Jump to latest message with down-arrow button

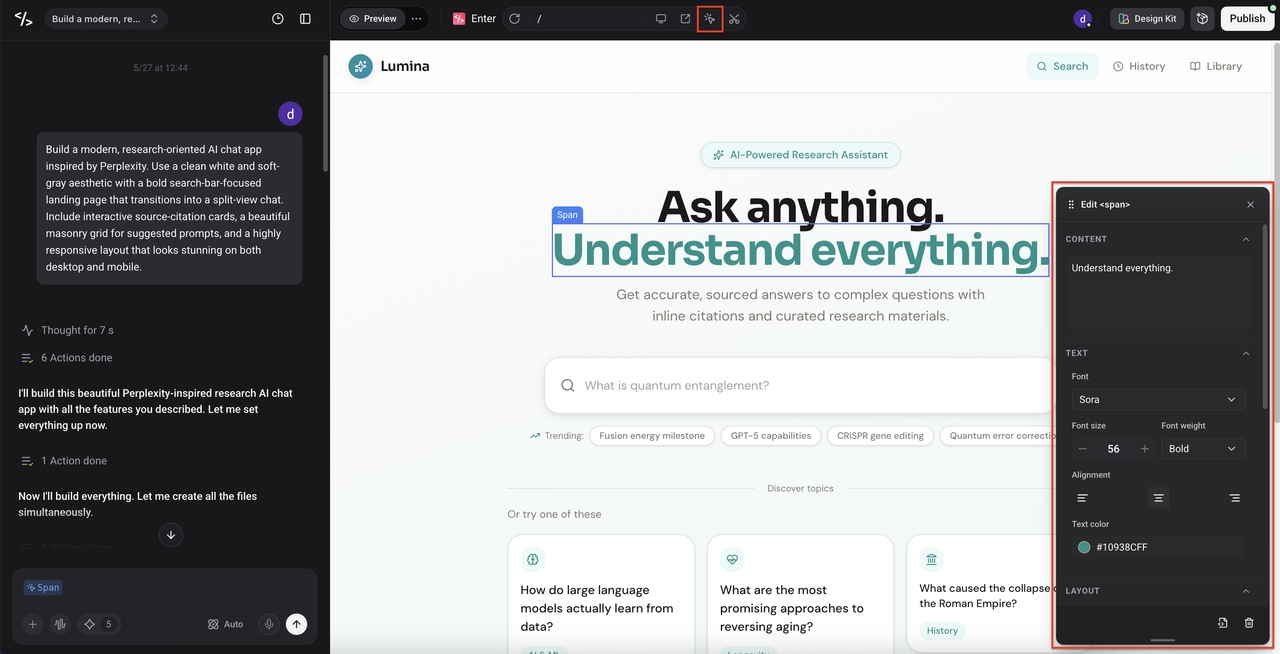pyautogui.click(x=170, y=535)
